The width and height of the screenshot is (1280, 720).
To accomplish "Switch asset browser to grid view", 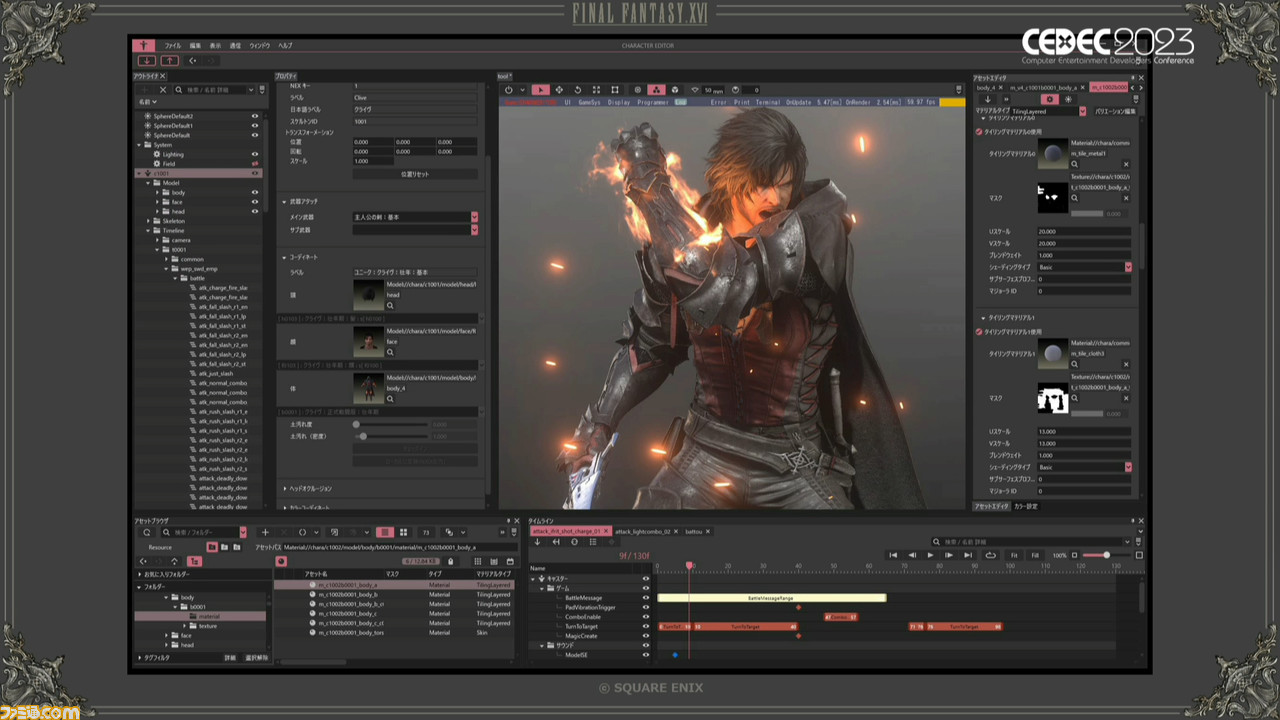I will tap(403, 532).
